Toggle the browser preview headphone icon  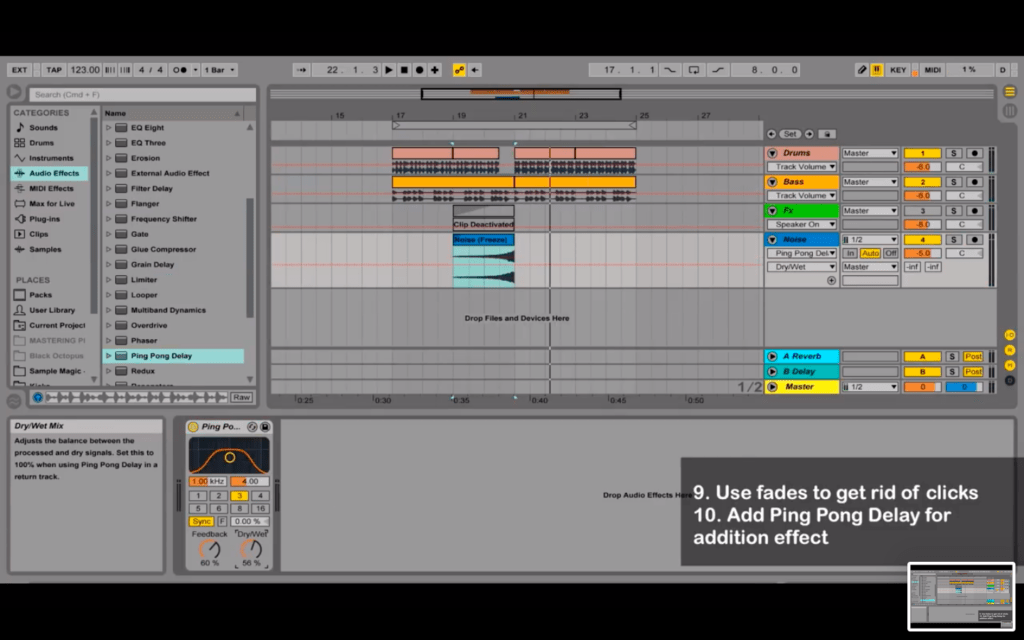point(37,397)
